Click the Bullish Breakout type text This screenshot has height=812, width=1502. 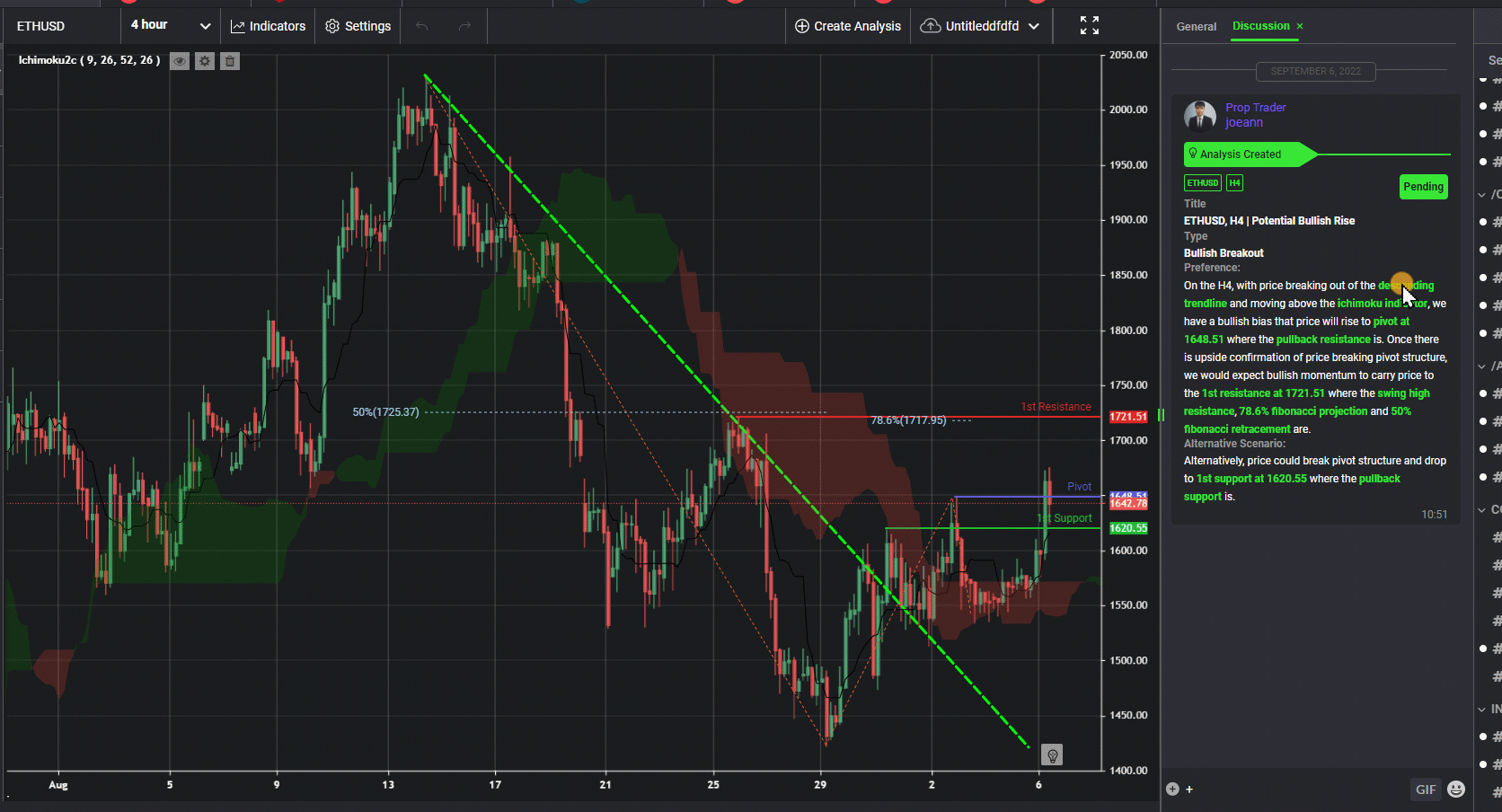(1224, 253)
